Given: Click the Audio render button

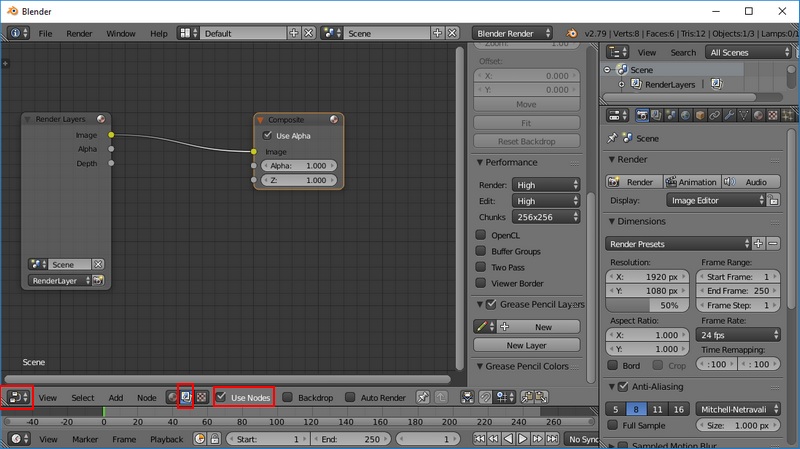Looking at the screenshot, I should tap(751, 182).
